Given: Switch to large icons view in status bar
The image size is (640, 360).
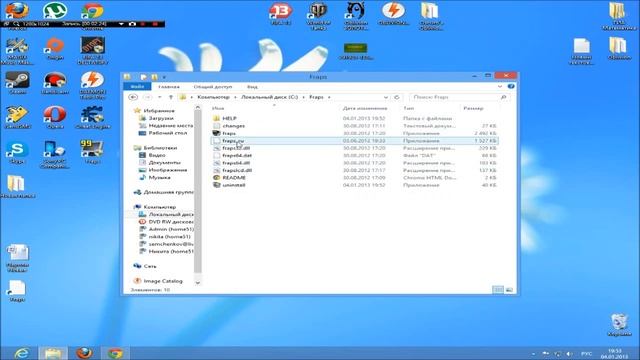Looking at the screenshot, I should click(x=509, y=289).
